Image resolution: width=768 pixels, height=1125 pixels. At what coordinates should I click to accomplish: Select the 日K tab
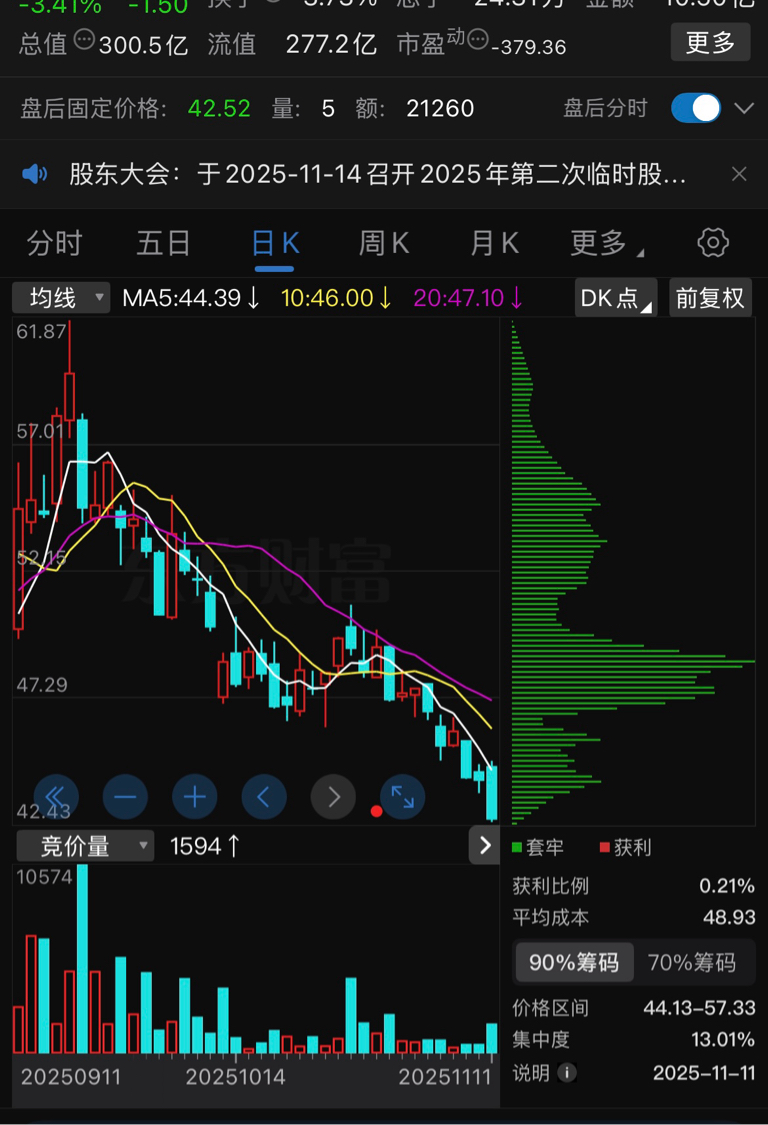tap(275, 243)
